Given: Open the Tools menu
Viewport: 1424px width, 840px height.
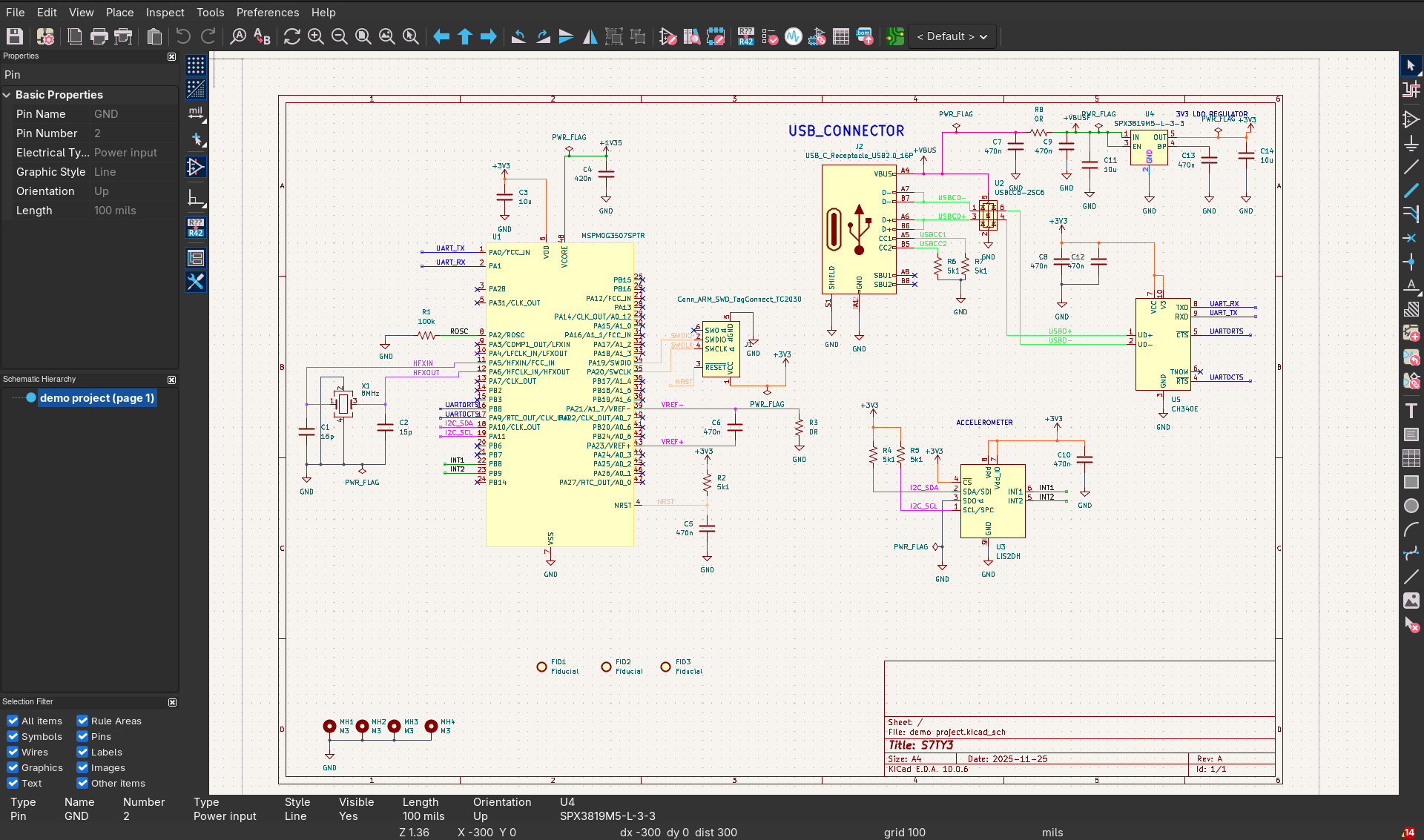Looking at the screenshot, I should pyautogui.click(x=210, y=12).
